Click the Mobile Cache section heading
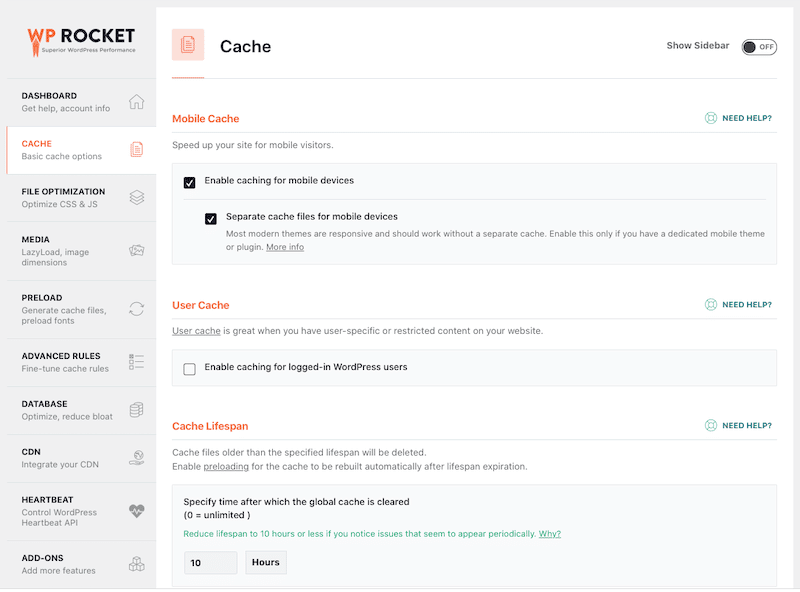Screen dimensions: 800x592 click(x=206, y=119)
